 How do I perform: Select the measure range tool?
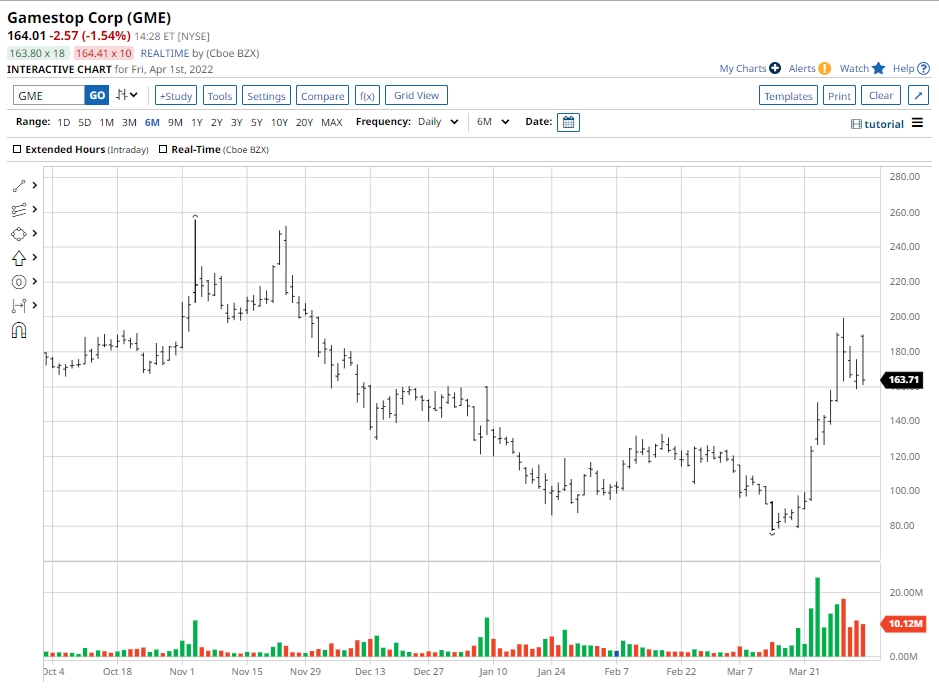19,305
